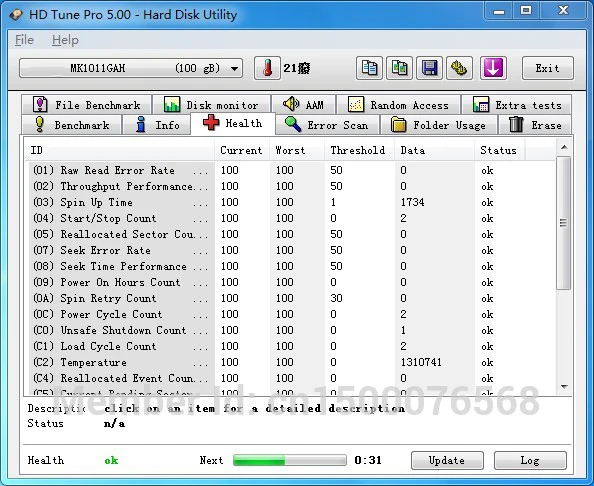Click the Log button

530,461
